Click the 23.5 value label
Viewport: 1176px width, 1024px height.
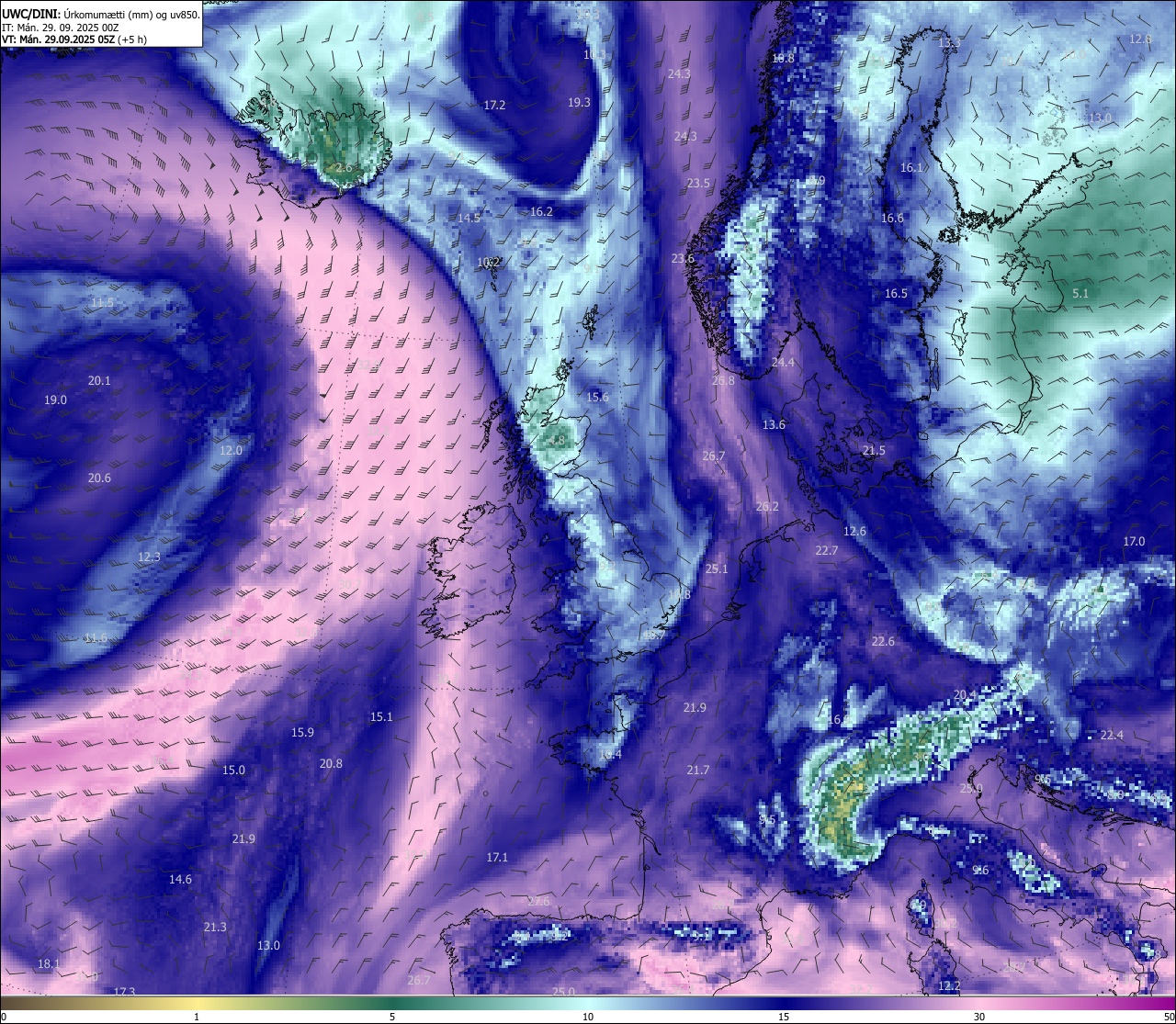pyautogui.click(x=698, y=184)
